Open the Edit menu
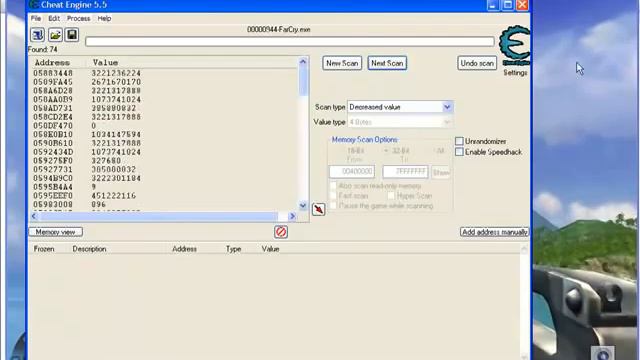Image resolution: width=640 pixels, height=360 pixels. click(x=54, y=18)
